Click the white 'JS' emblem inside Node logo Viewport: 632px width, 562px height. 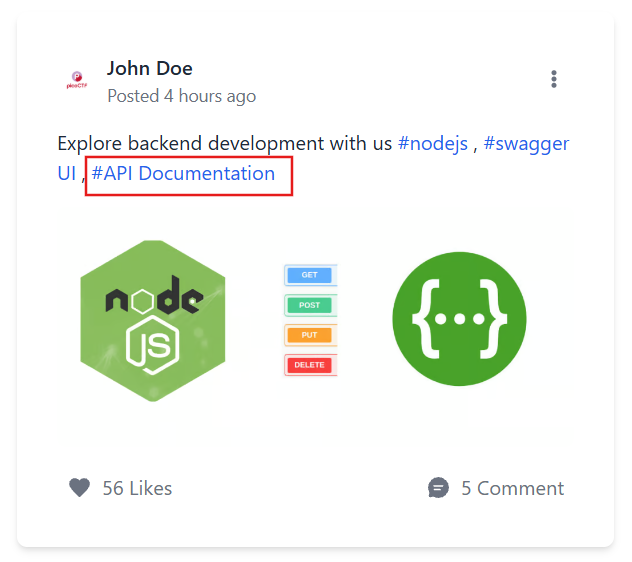pyautogui.click(x=154, y=346)
